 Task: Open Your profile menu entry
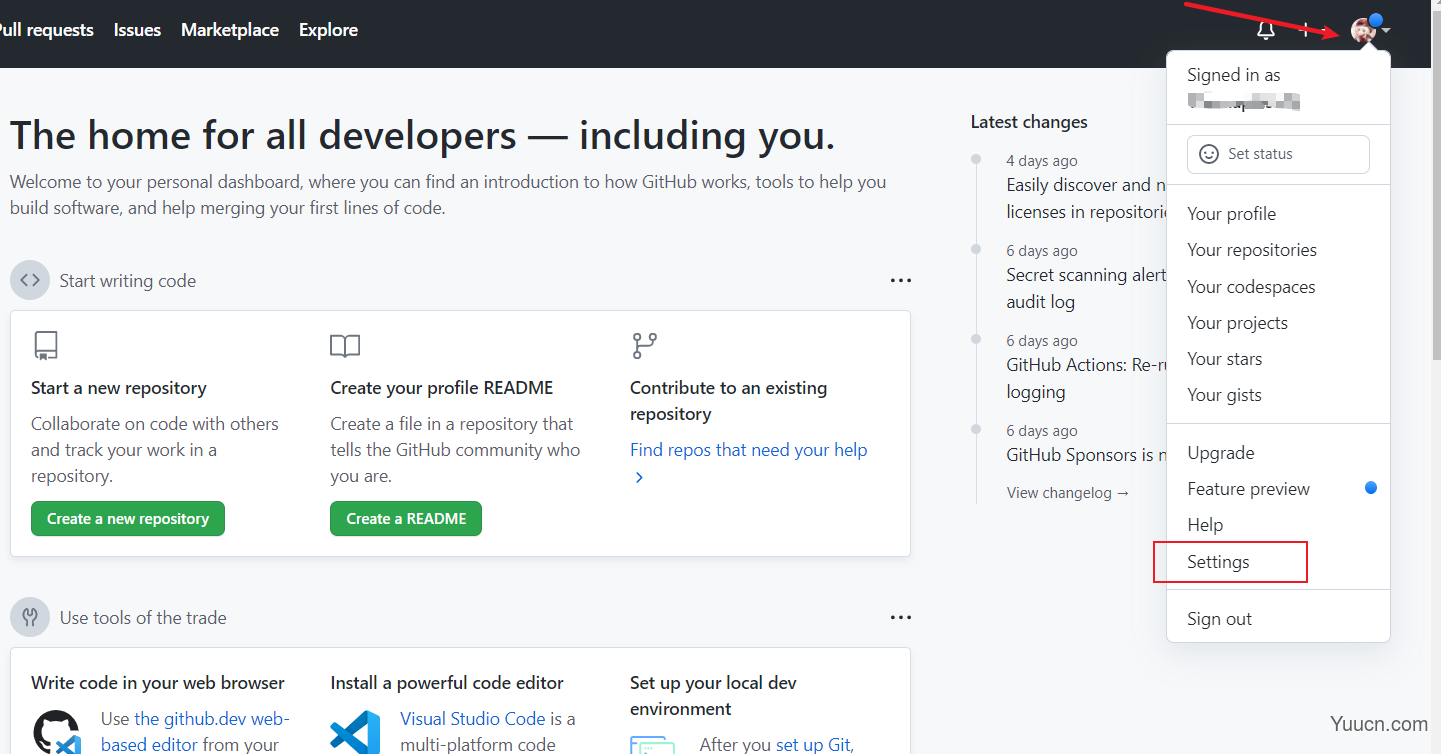[x=1278, y=214]
